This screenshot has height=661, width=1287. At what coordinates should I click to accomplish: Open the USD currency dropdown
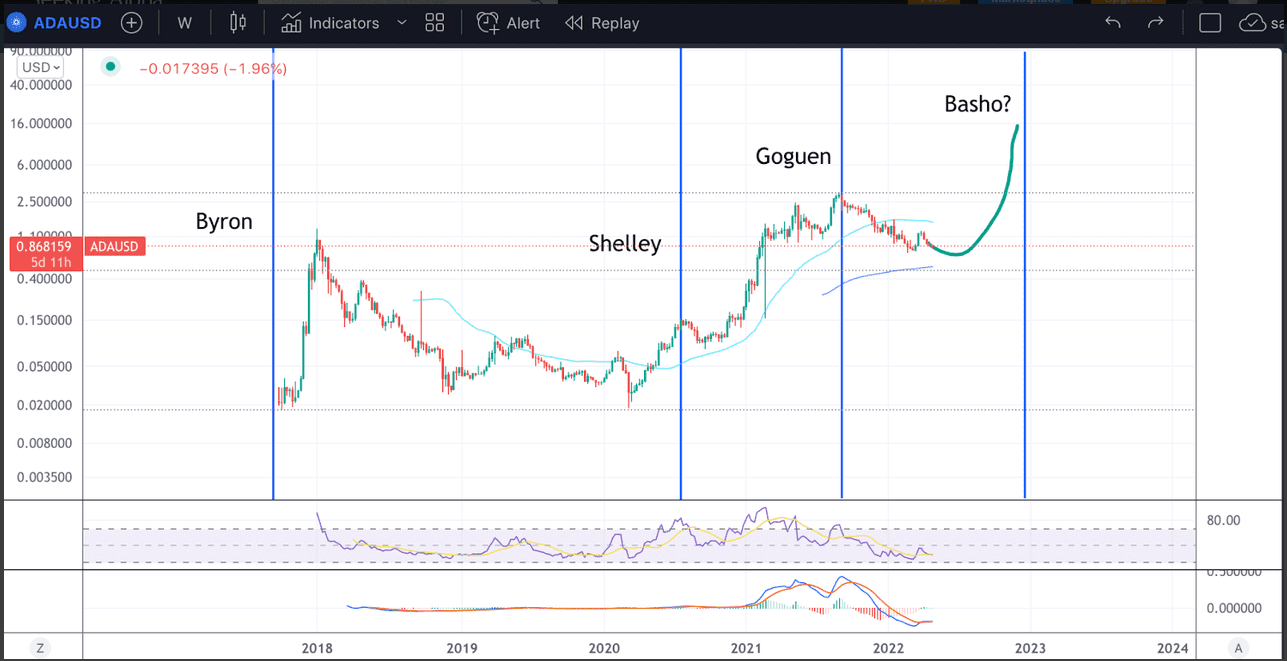[38, 66]
